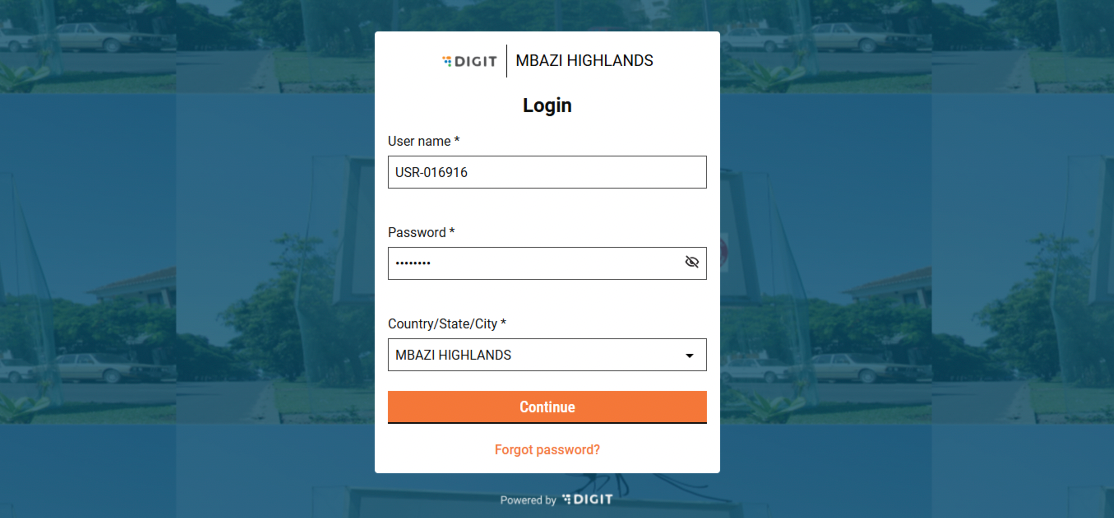Click the colored dots emblem of the header logo
The image size is (1114, 518).
tap(447, 61)
